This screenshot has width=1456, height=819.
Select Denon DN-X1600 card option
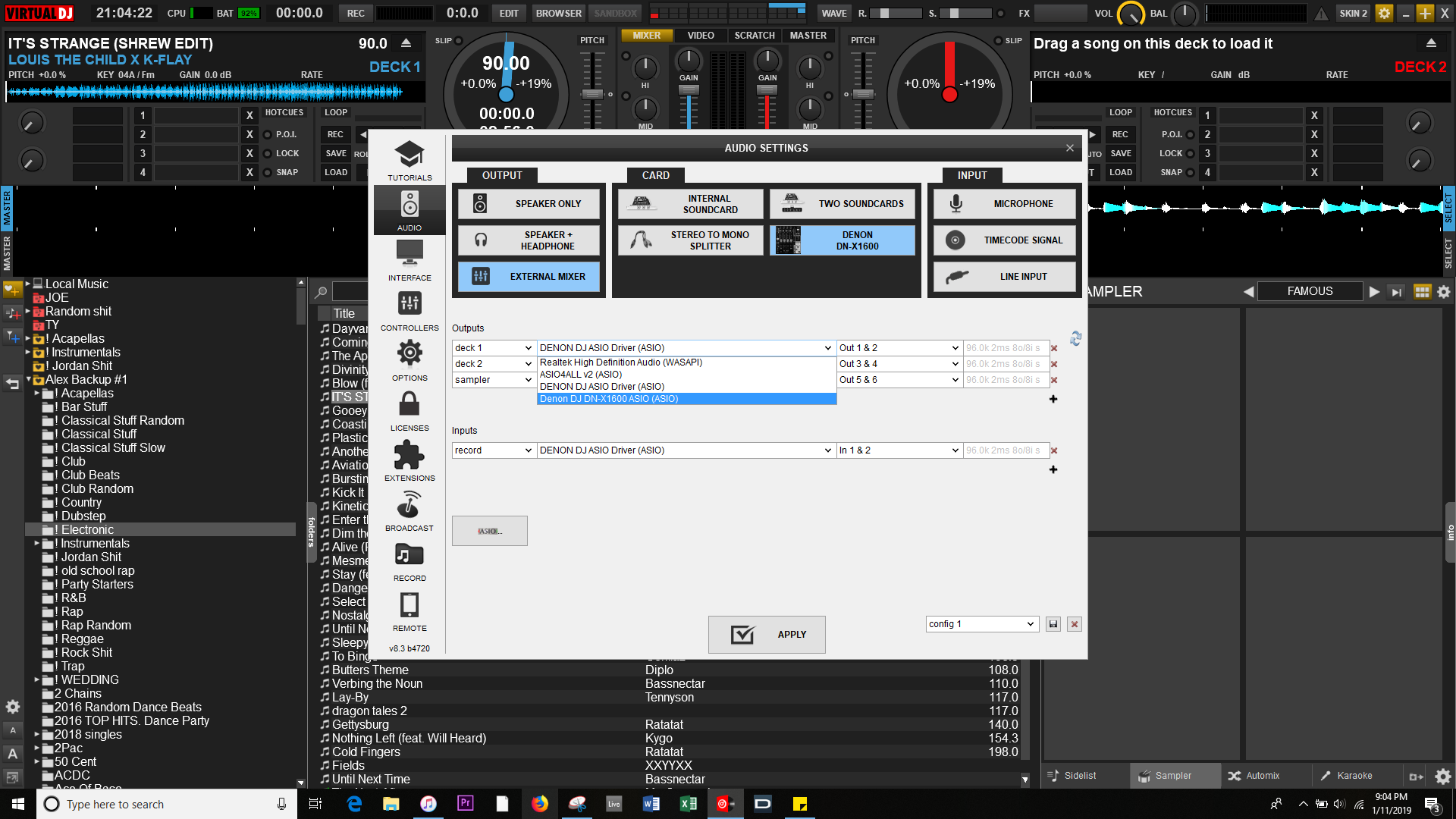tap(843, 240)
